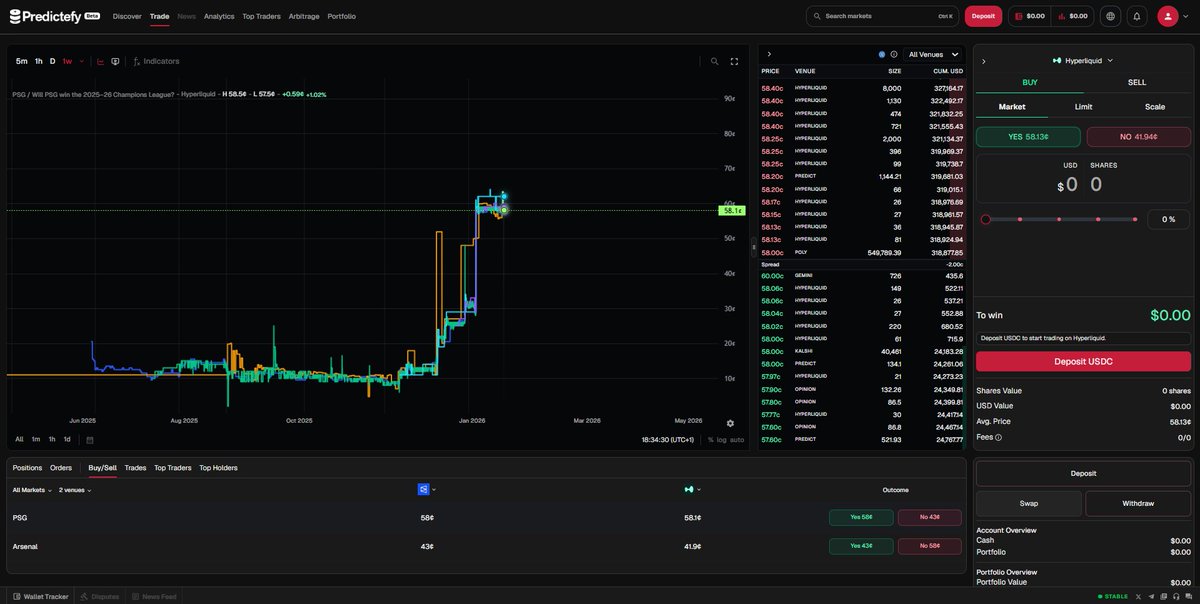The height and width of the screenshot is (604, 1200).
Task: Toggle auto scale on chart
Action: coord(737,439)
